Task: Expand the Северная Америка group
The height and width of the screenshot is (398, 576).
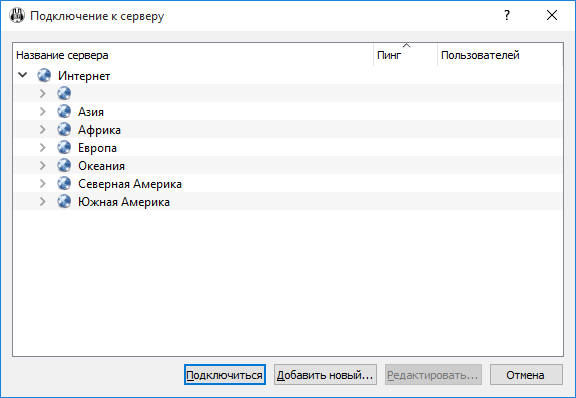Action: point(43,183)
